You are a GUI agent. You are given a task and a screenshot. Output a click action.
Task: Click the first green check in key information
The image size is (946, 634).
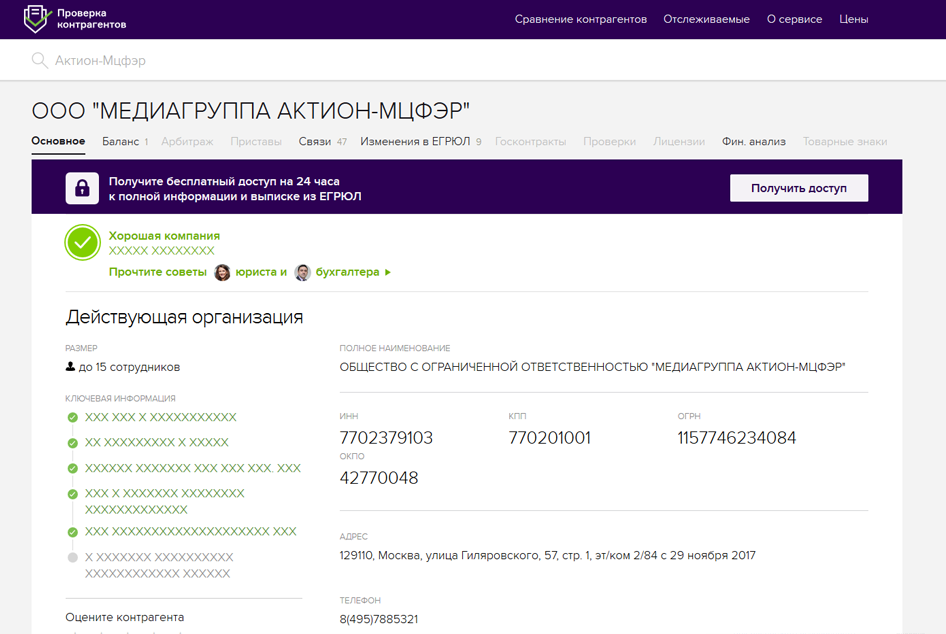[72, 418]
